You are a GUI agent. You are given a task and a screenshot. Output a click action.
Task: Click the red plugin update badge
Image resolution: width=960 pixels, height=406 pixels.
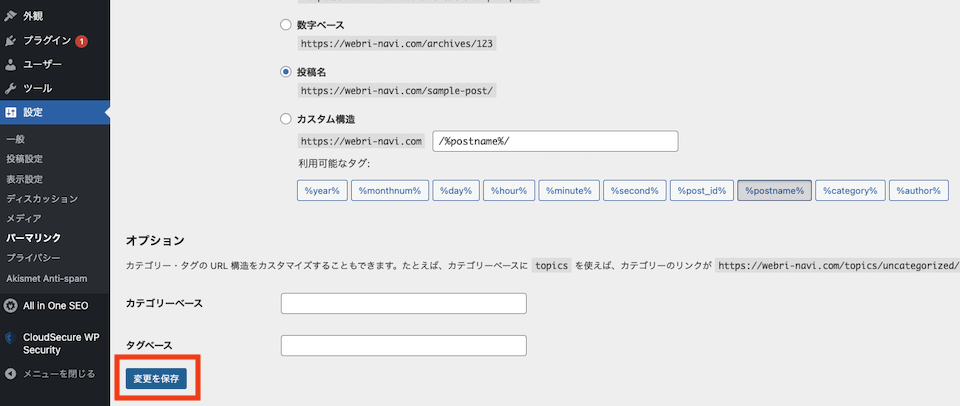coord(81,42)
